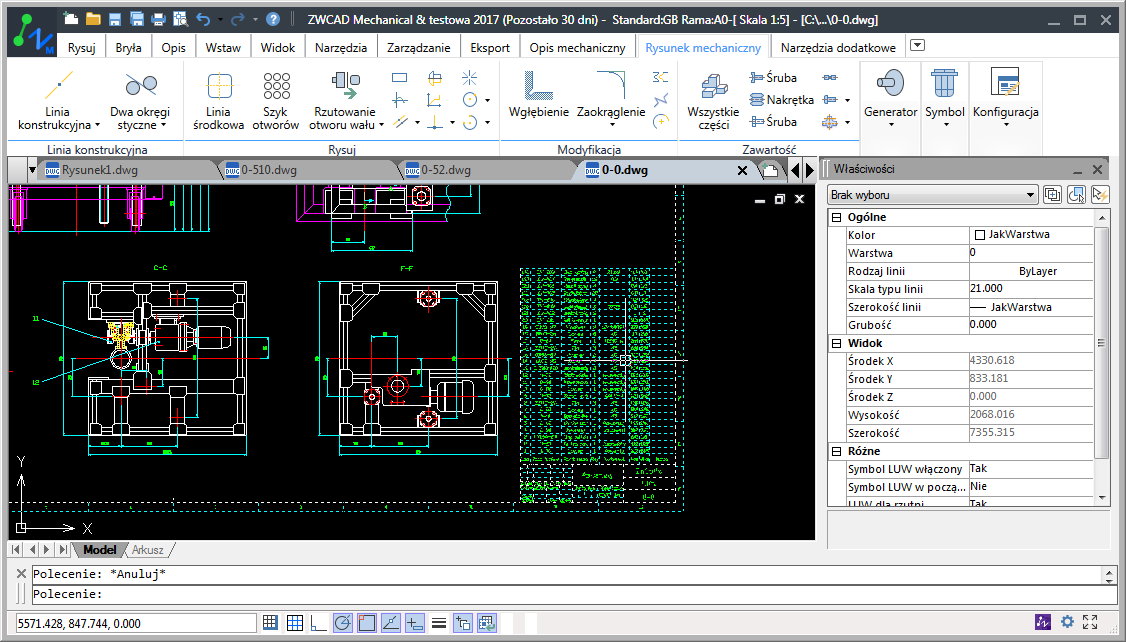Collapse the Ogólne properties section
1126x642 pixels.
point(837,217)
